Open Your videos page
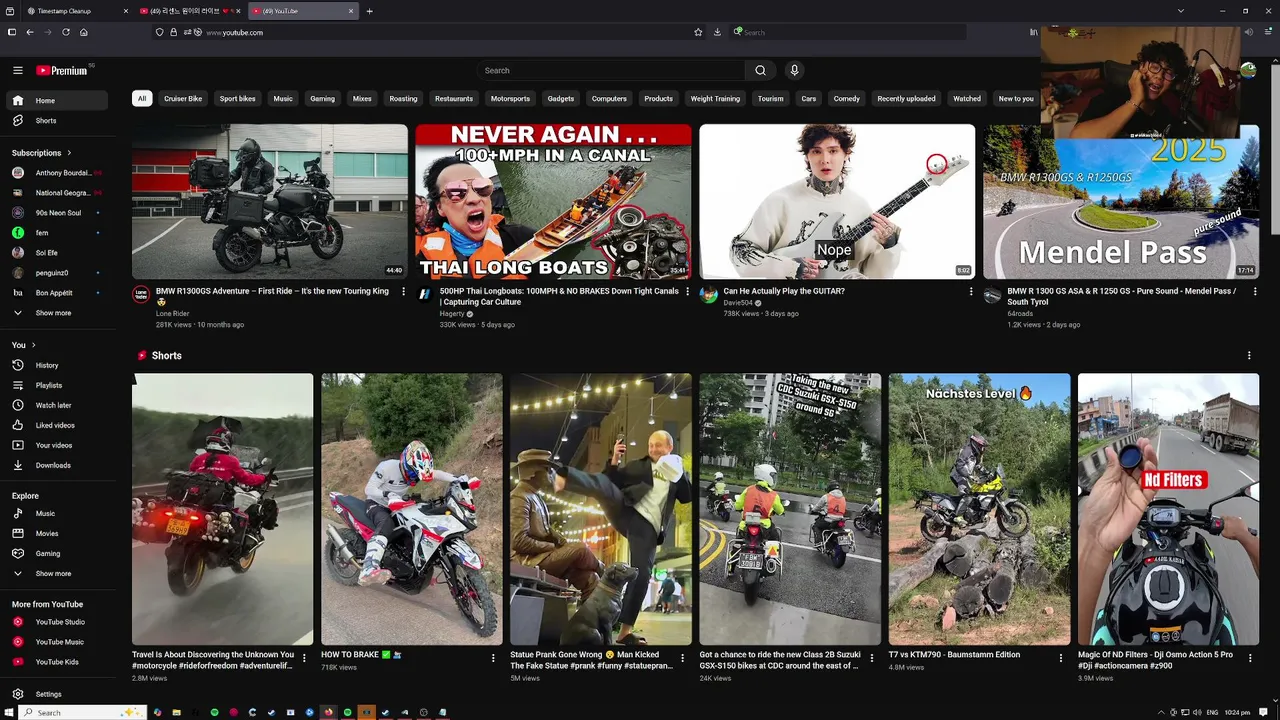This screenshot has width=1280, height=720. click(x=56, y=445)
